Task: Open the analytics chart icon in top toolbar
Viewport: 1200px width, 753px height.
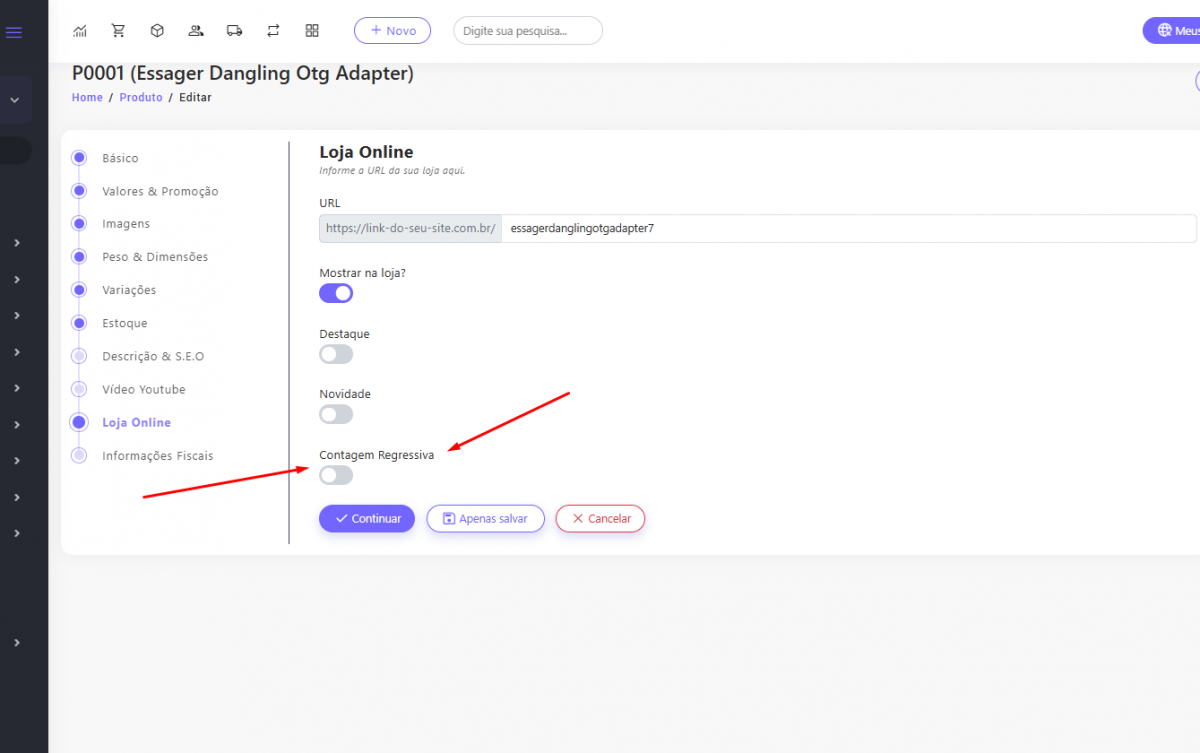Action: 80,31
